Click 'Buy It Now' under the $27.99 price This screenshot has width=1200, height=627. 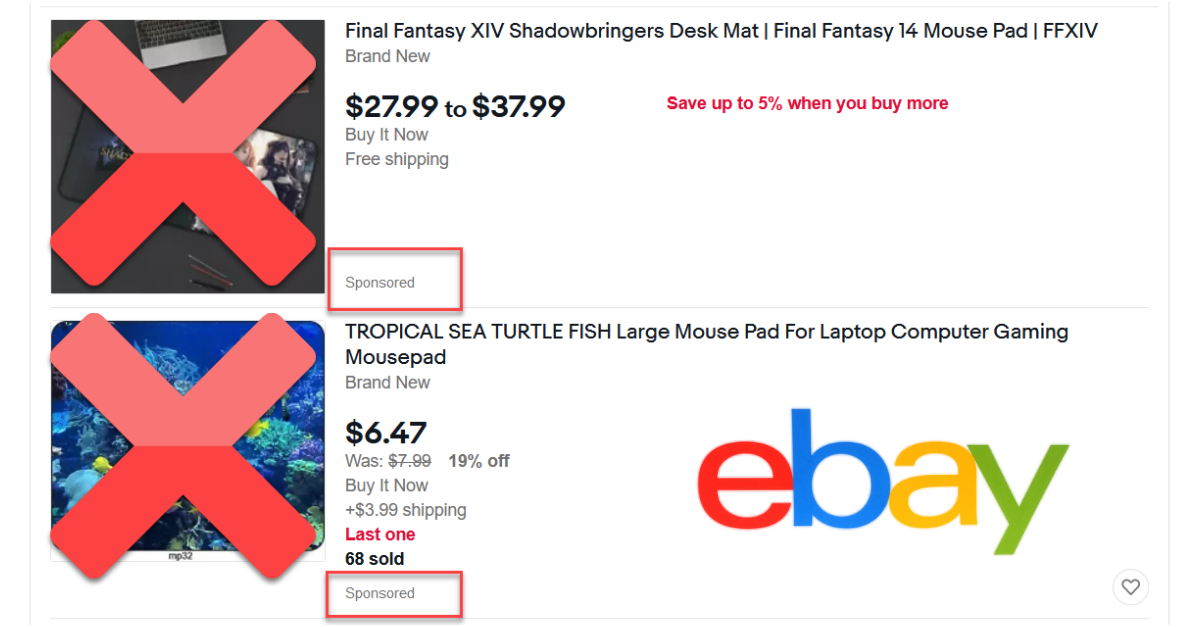387,134
